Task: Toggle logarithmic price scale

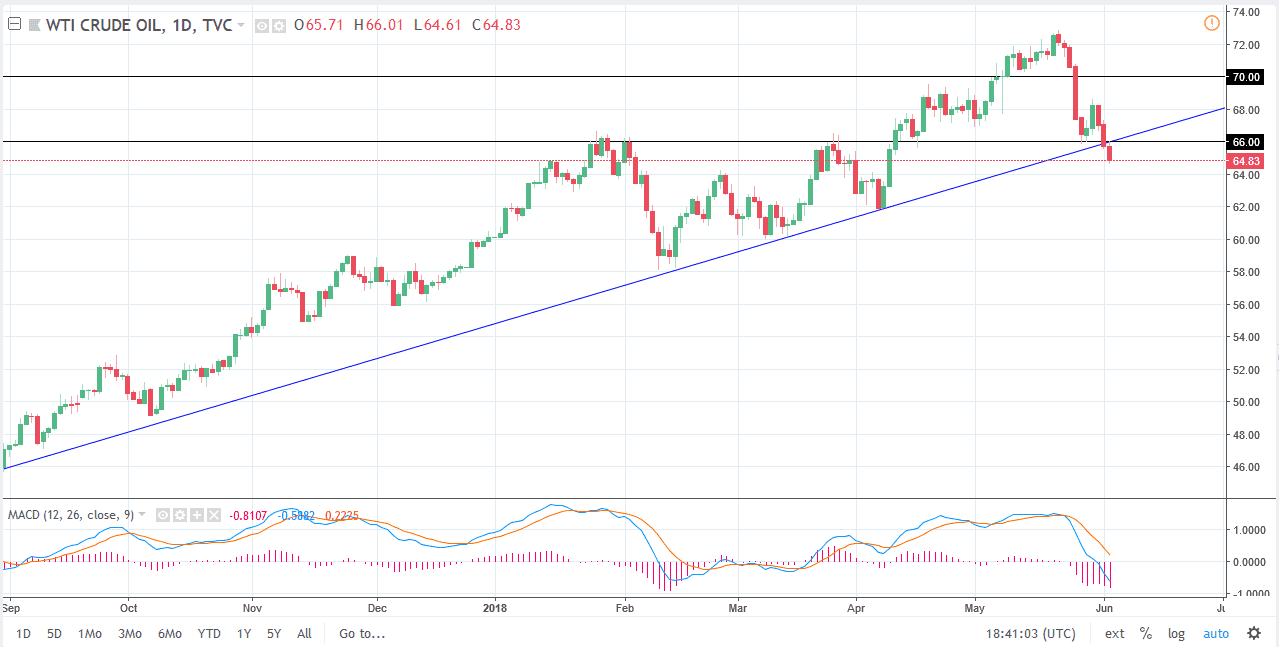Action: (1176, 633)
